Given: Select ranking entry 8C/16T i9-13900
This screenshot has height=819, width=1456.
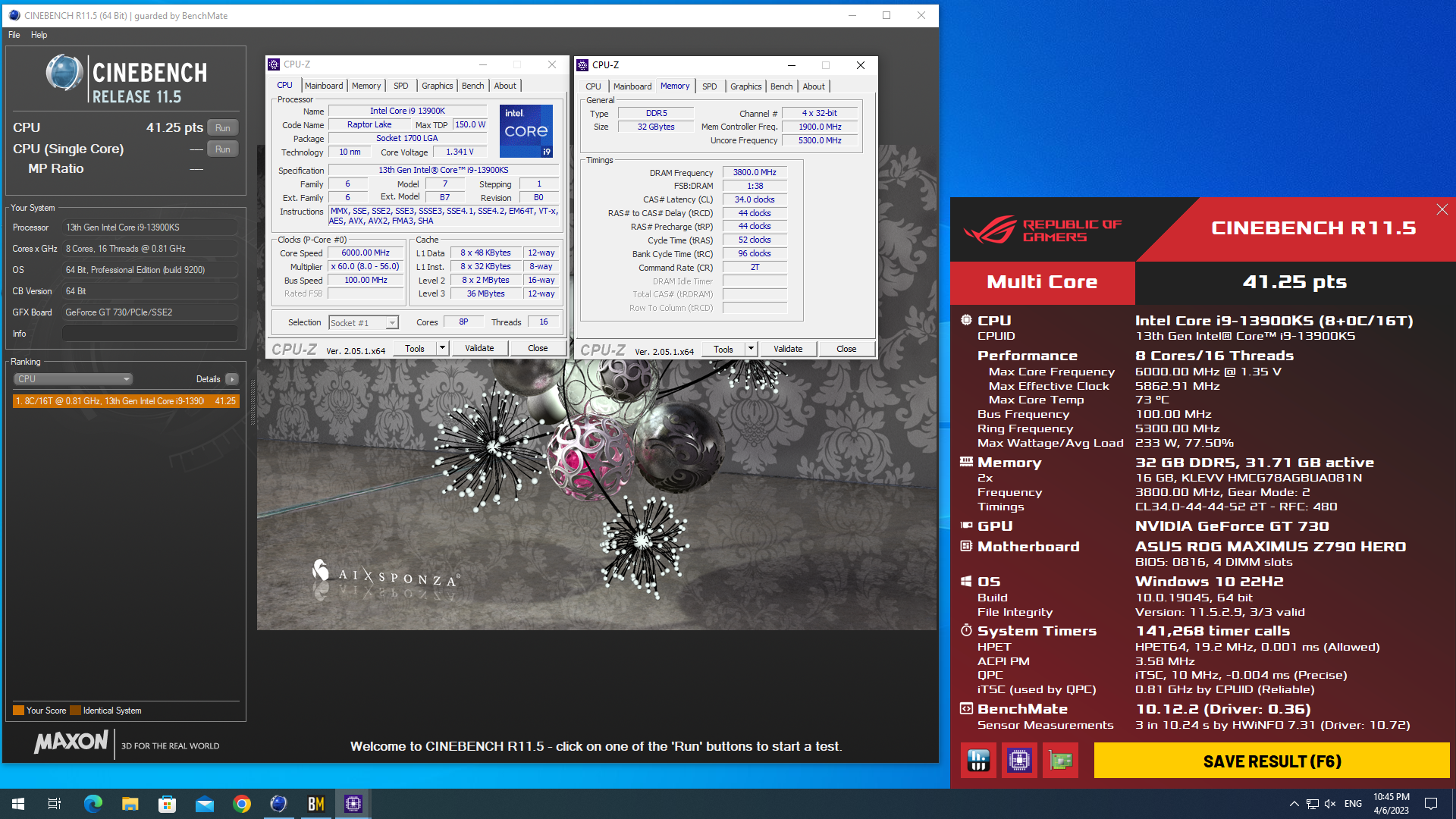Looking at the screenshot, I should 126,400.
